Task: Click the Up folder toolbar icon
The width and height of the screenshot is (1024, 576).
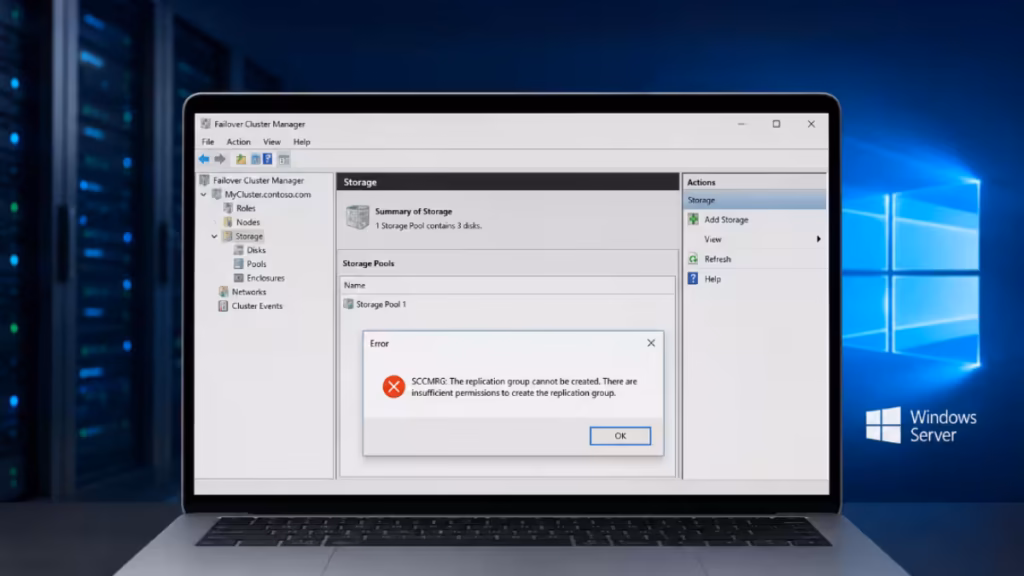Action: (x=241, y=159)
